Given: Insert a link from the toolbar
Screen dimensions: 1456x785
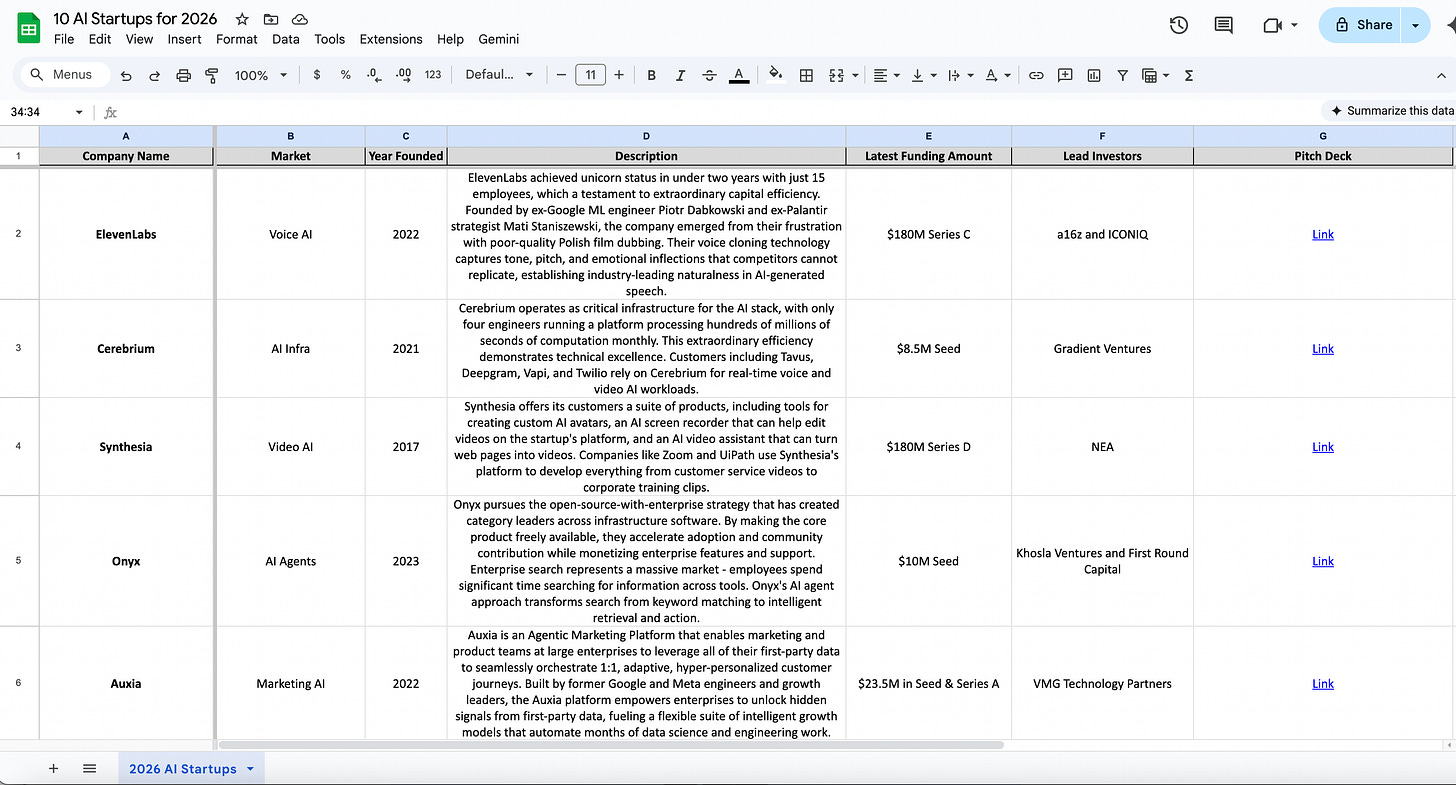Looking at the screenshot, I should click(x=1036, y=75).
